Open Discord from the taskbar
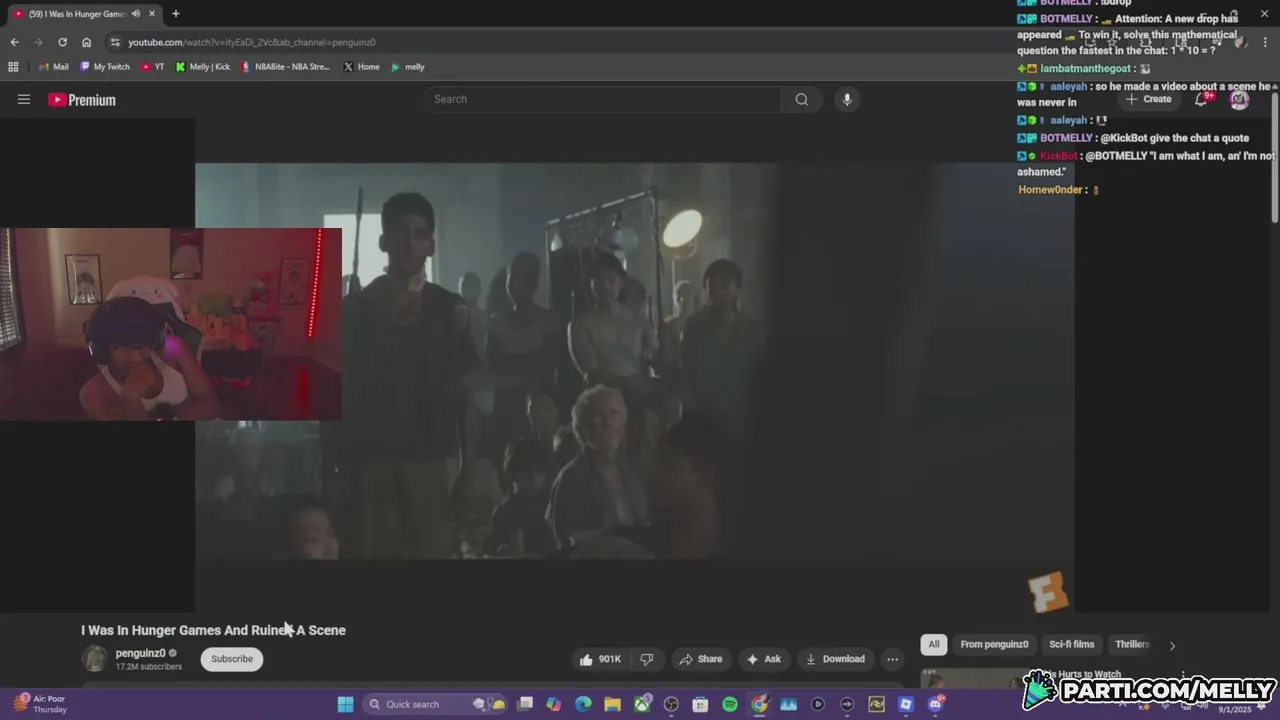 point(935,704)
